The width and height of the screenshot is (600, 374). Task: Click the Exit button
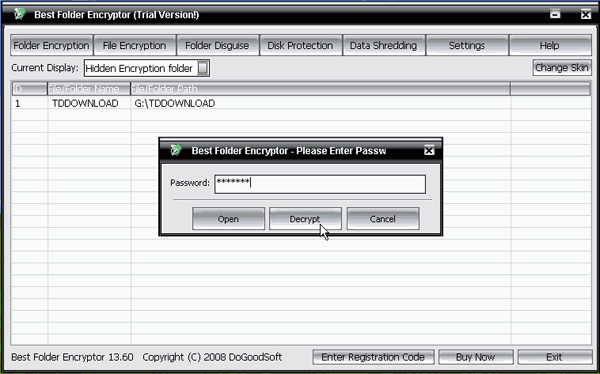(554, 357)
